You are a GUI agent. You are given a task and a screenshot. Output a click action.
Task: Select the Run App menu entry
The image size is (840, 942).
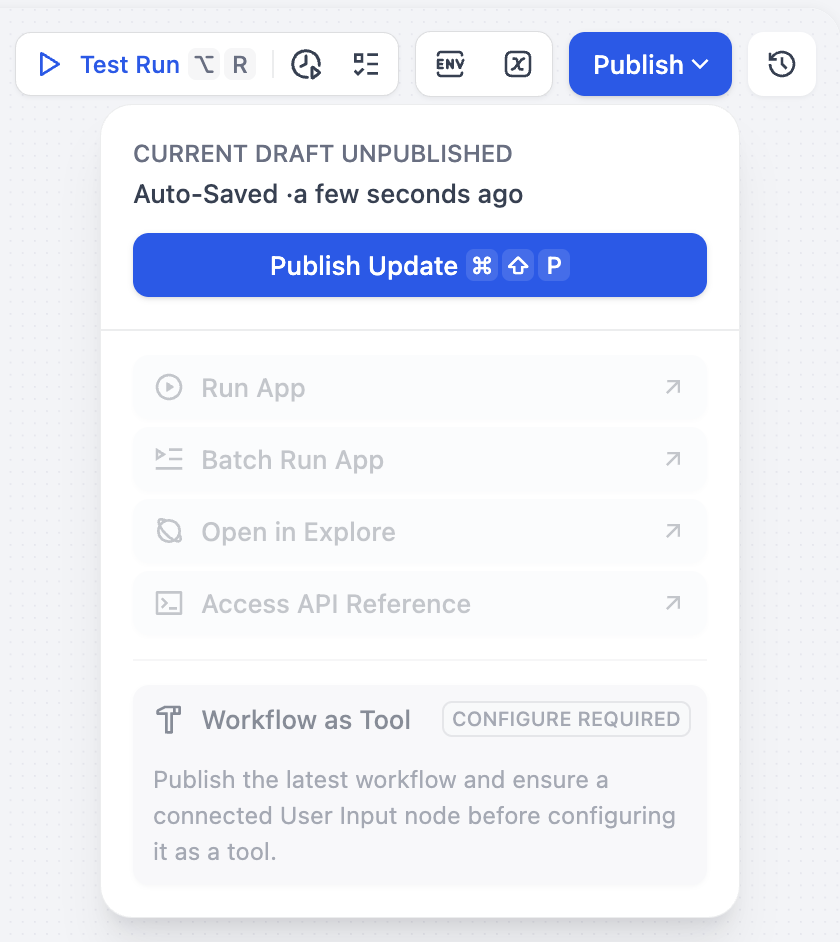tap(419, 388)
